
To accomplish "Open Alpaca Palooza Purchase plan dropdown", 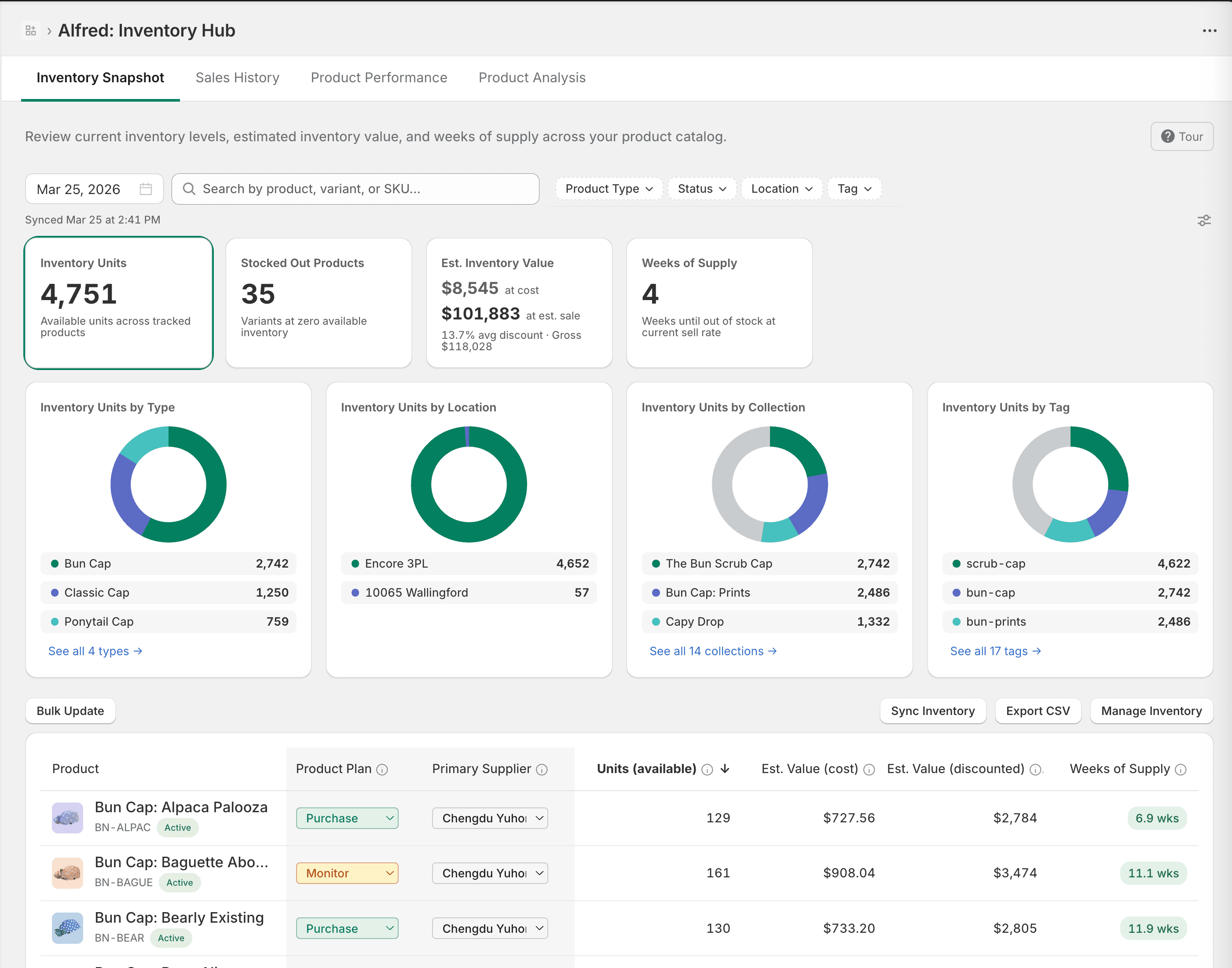I will (347, 818).
